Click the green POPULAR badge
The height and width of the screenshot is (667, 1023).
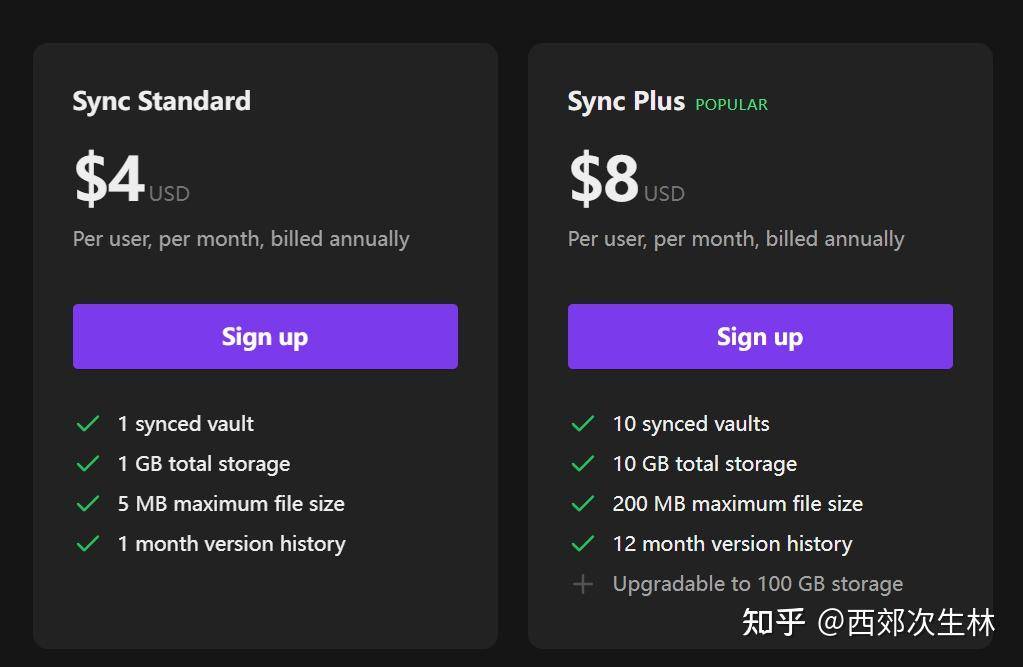click(731, 104)
